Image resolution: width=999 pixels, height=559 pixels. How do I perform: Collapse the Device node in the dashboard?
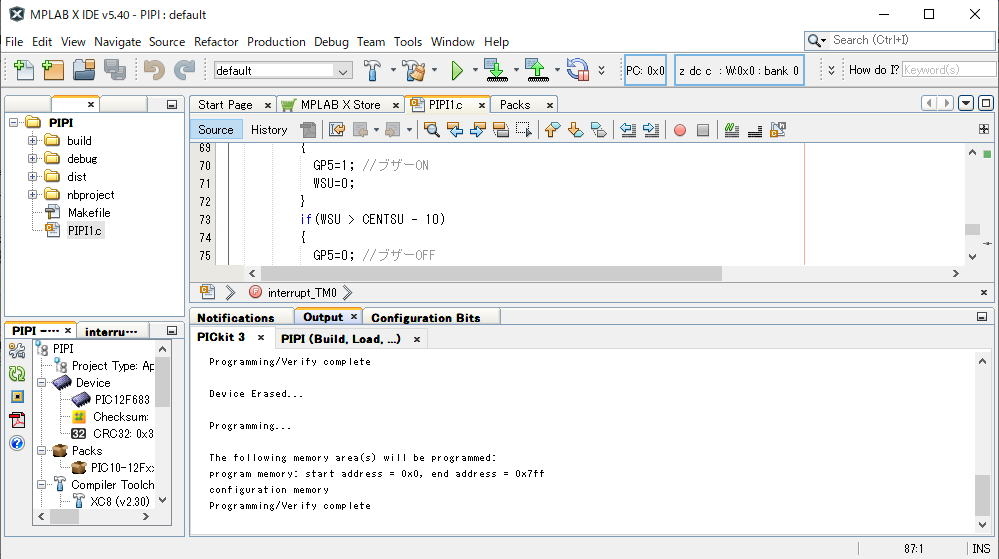pyautogui.click(x=41, y=382)
